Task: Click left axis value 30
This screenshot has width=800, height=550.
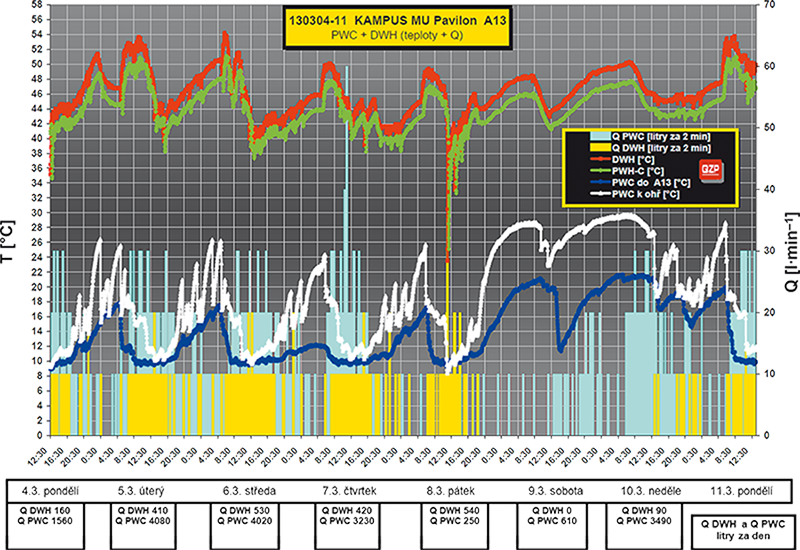Action: (39, 213)
